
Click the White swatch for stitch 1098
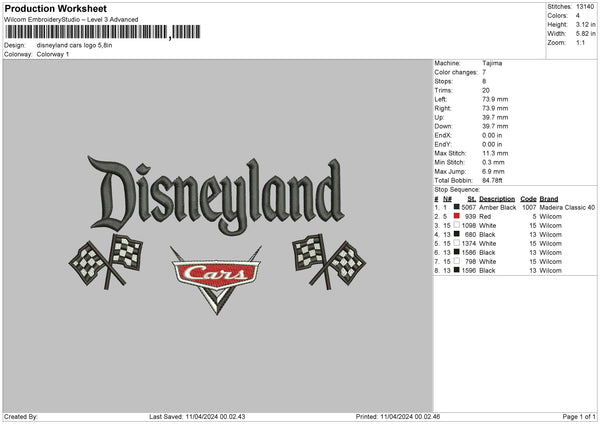(457, 225)
